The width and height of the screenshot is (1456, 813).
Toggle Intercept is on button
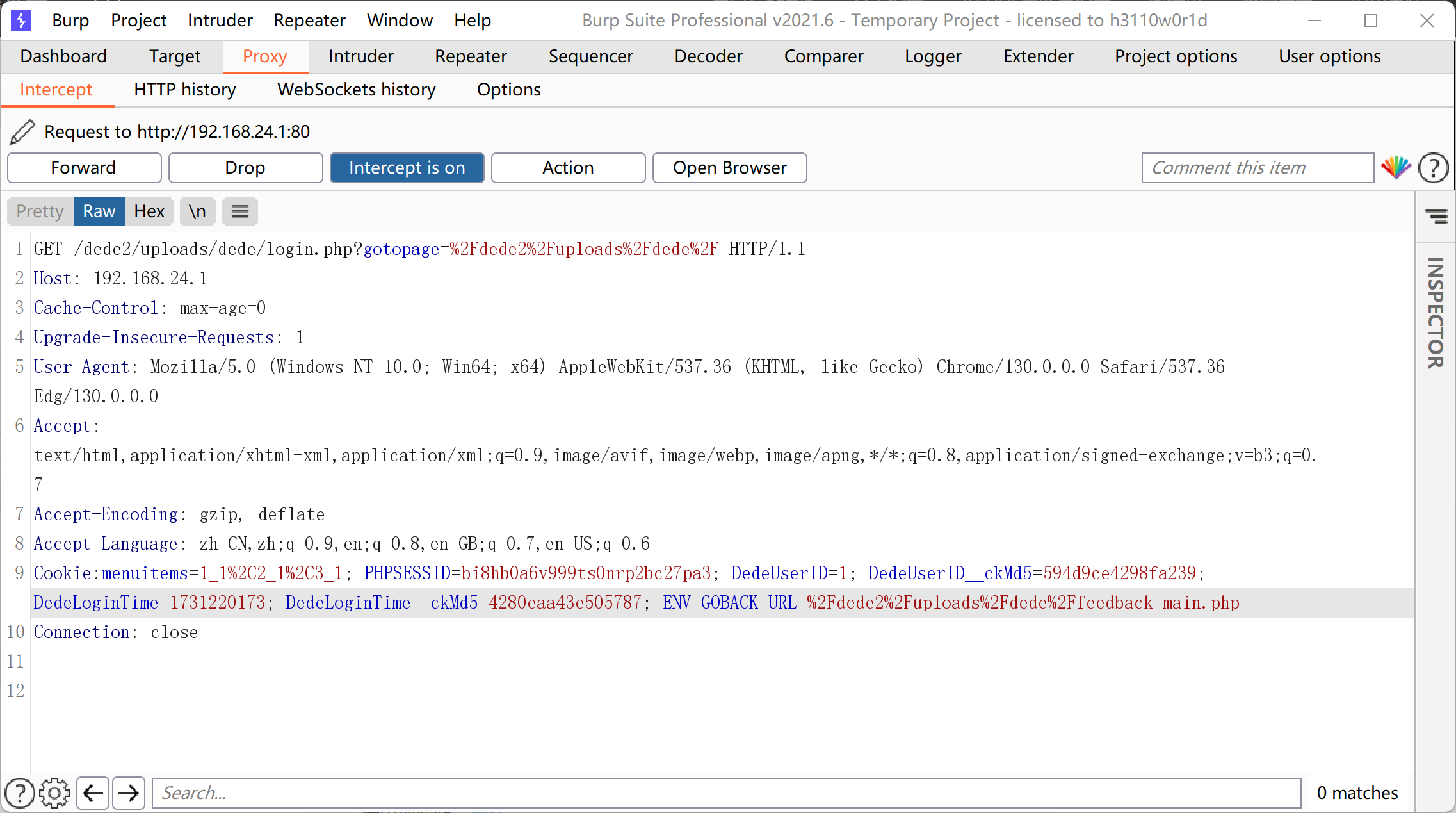click(407, 168)
